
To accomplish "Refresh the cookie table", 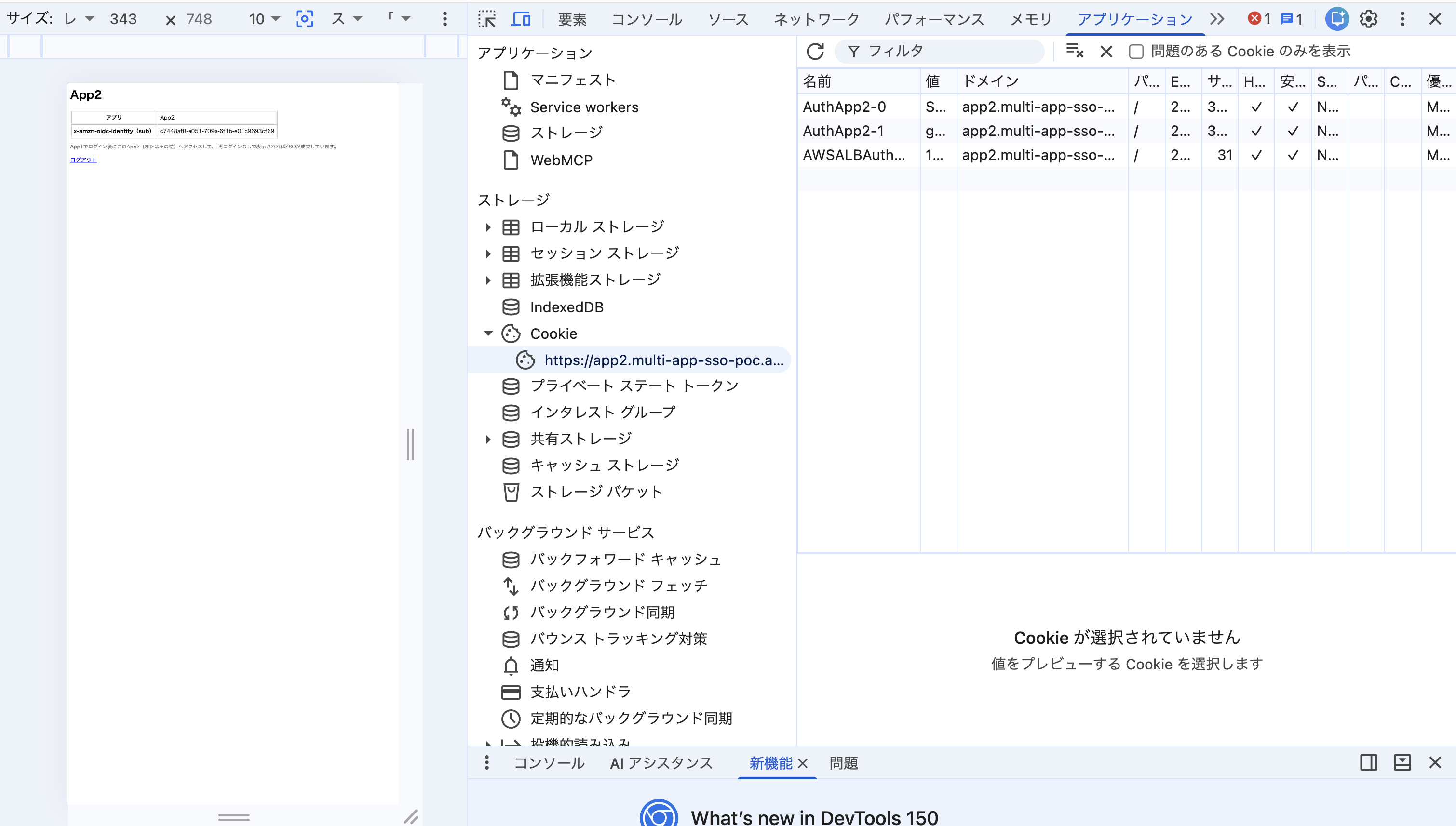I will click(x=815, y=52).
